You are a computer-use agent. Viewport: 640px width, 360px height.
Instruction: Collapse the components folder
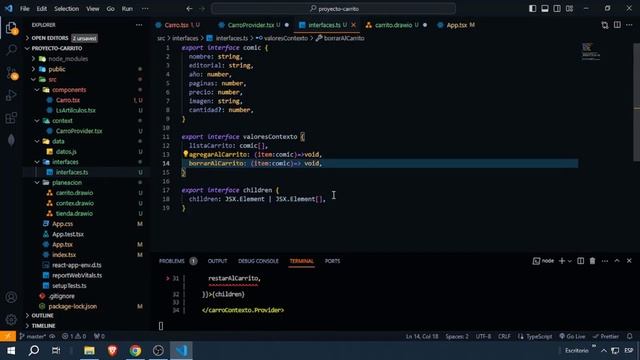[69, 90]
